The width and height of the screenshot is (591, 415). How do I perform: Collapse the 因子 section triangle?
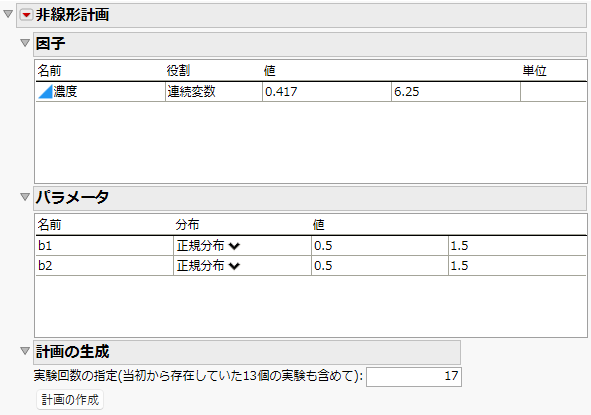pyautogui.click(x=25, y=43)
